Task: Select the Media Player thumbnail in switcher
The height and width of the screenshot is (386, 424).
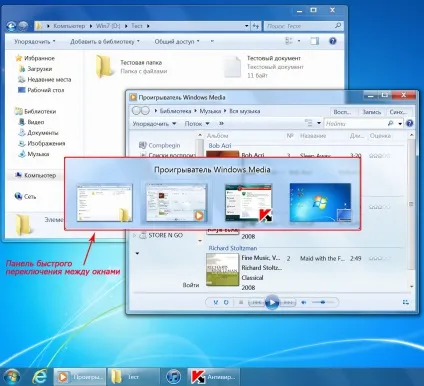Action: coord(176,202)
